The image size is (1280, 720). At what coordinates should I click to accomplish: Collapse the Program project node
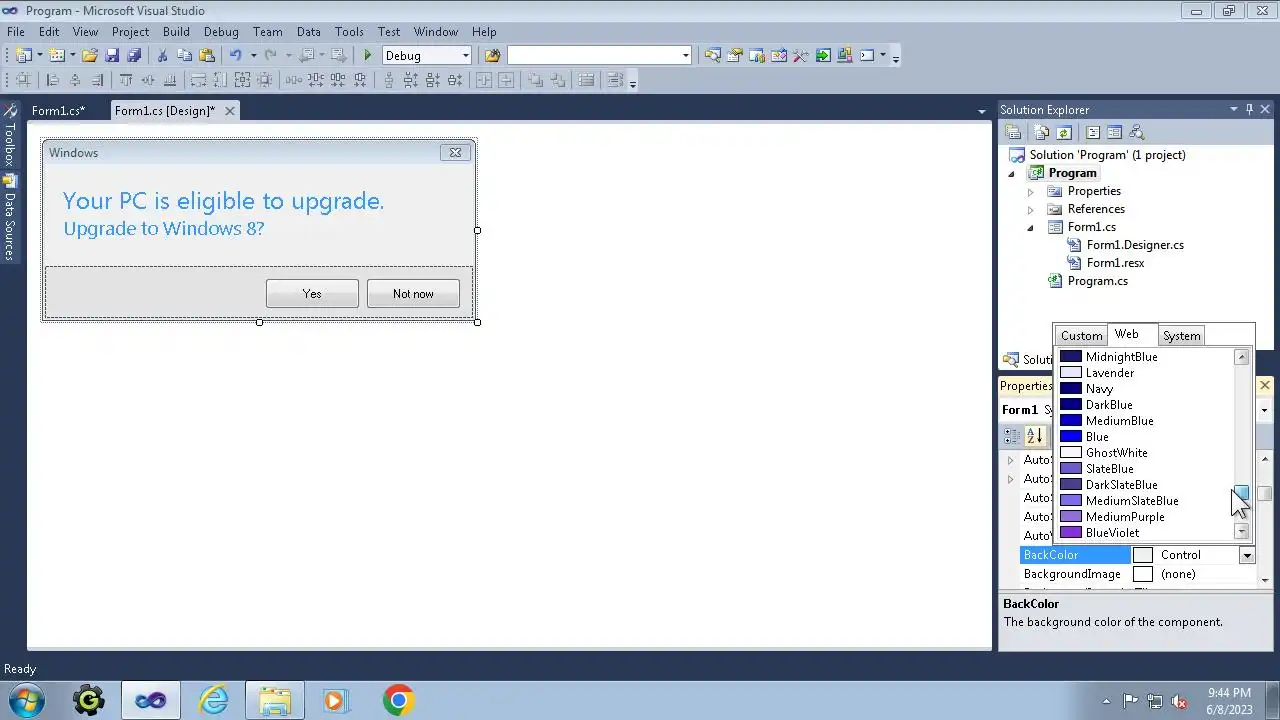(1011, 174)
